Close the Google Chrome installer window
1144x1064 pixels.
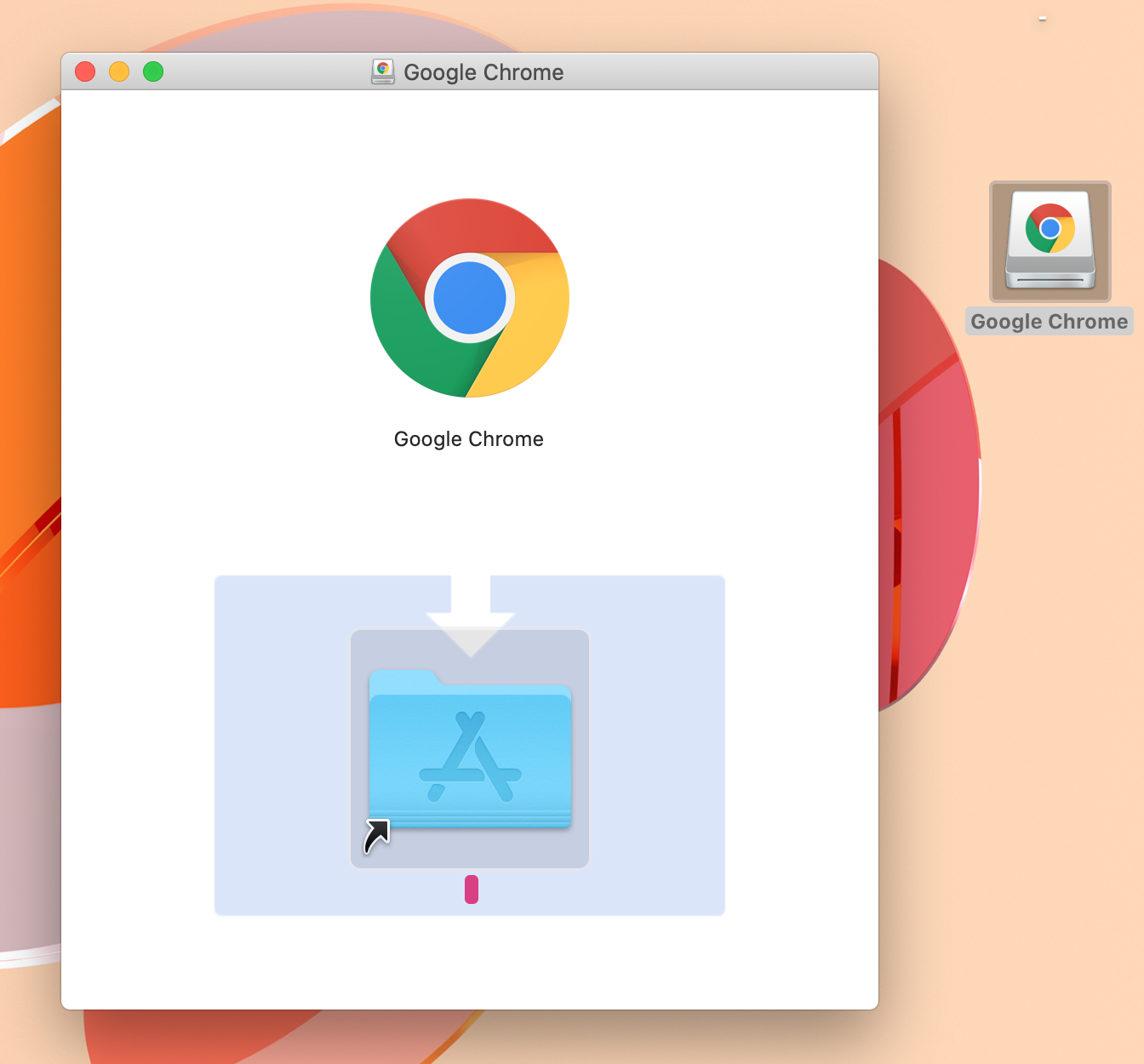point(85,72)
